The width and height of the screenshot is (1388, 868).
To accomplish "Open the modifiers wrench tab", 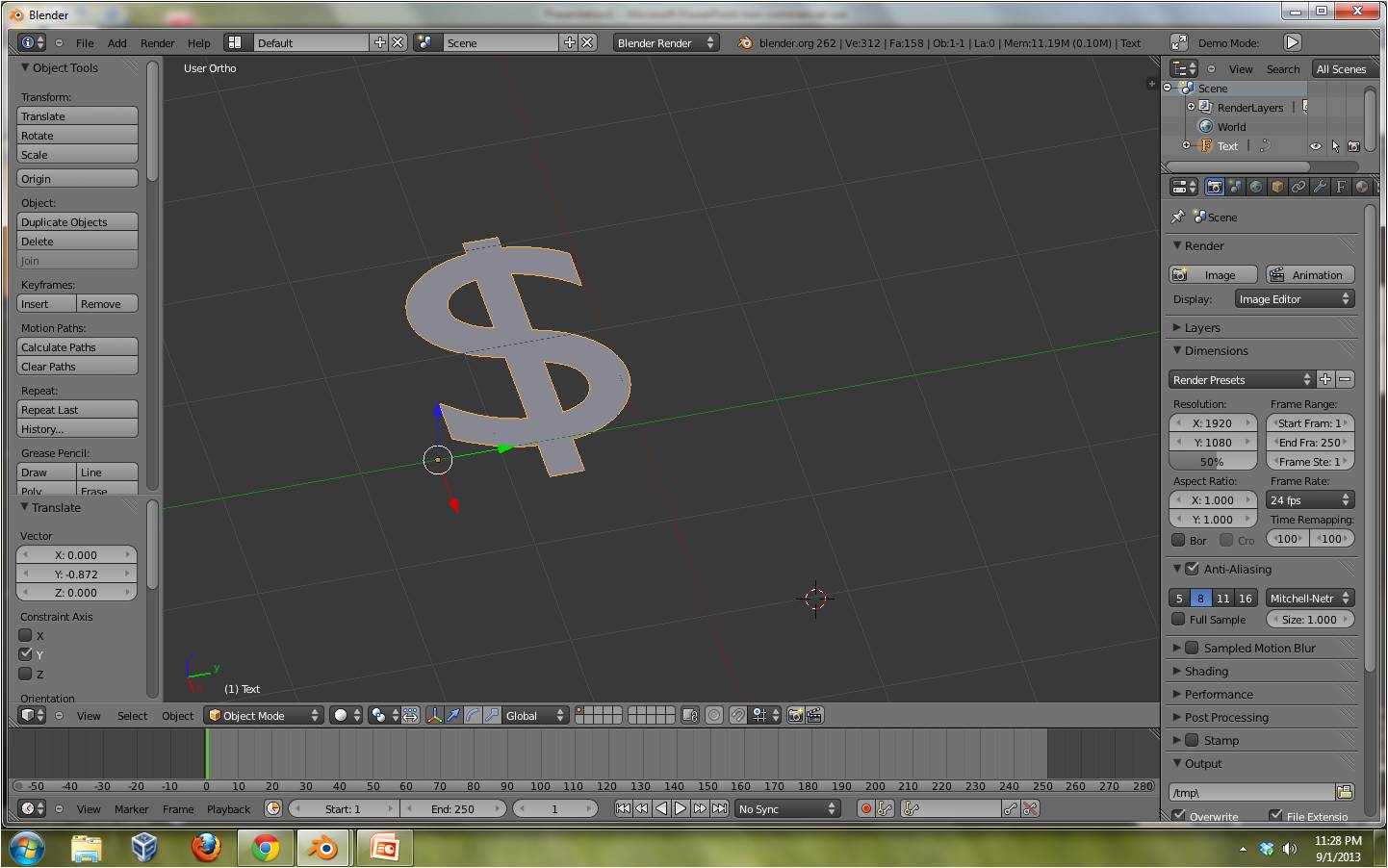I will click(x=1320, y=187).
